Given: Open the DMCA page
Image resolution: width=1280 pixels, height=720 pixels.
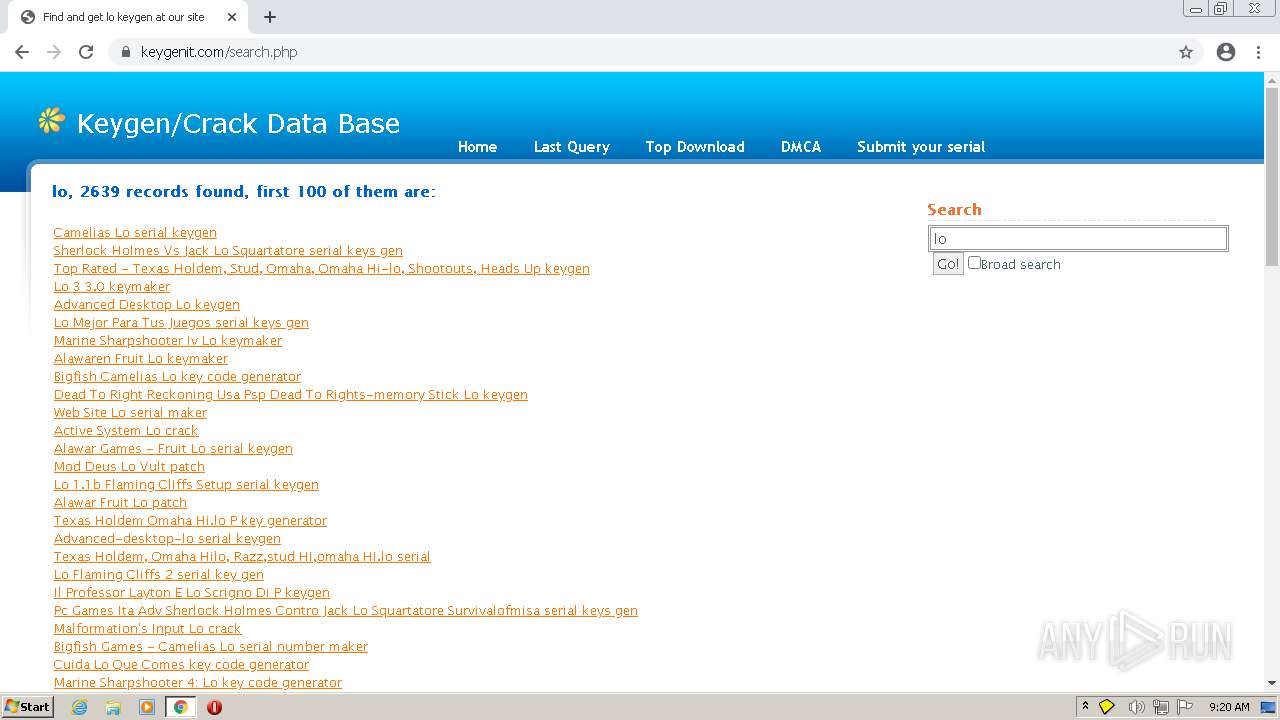Looking at the screenshot, I should pos(801,147).
